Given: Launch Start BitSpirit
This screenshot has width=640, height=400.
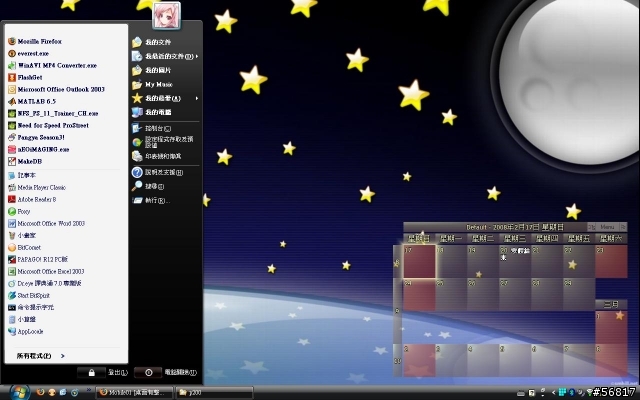Looking at the screenshot, I should tap(29, 296).
